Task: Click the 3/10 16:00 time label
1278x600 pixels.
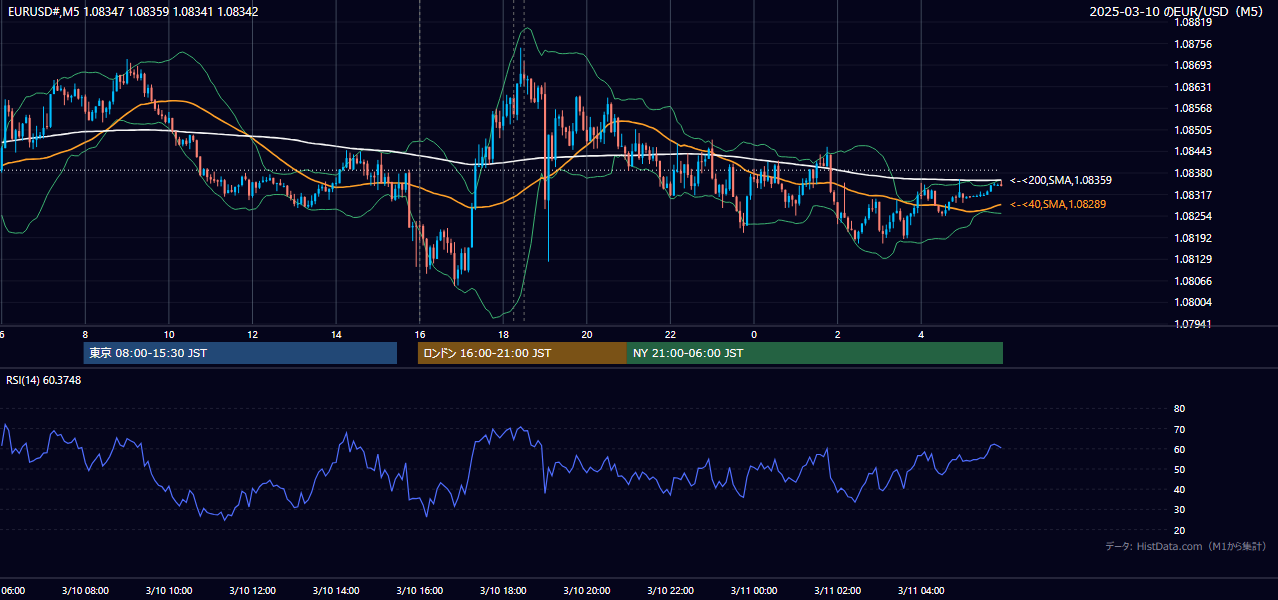Action: pyautogui.click(x=420, y=591)
